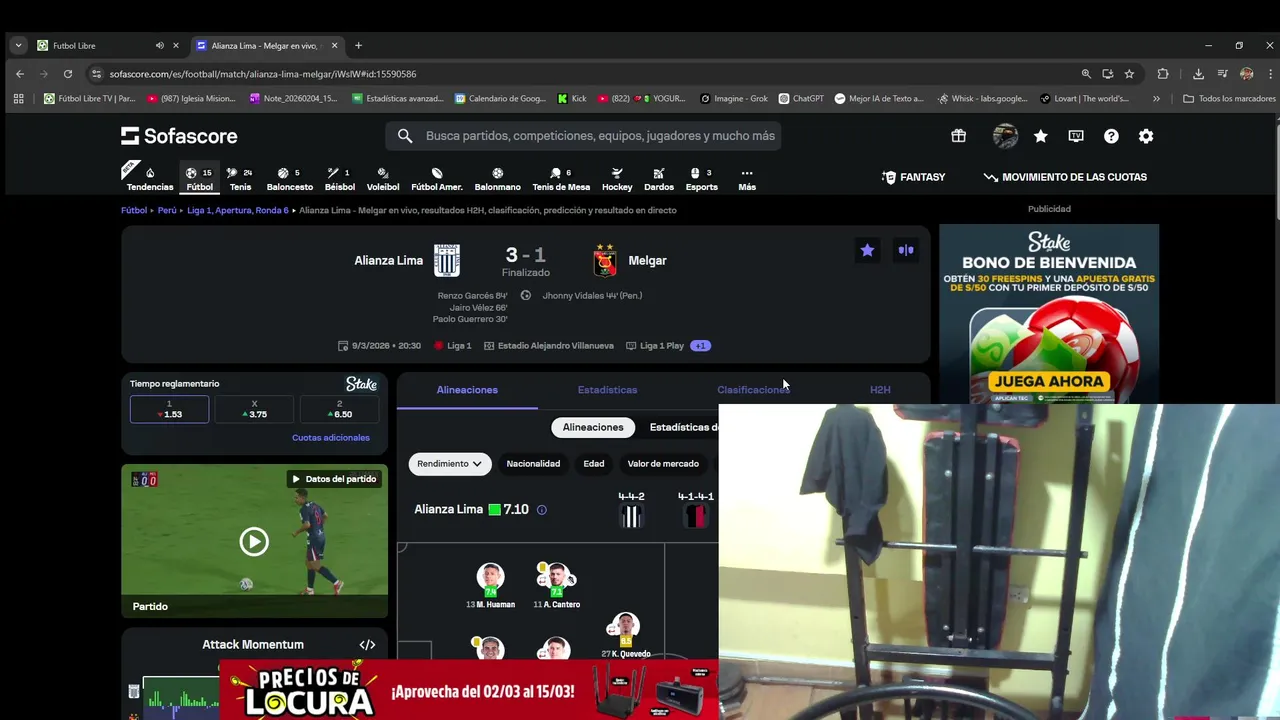This screenshot has width=1280, height=720.
Task: Switch to Estadísticas de jugadores pill
Action: (x=683, y=427)
